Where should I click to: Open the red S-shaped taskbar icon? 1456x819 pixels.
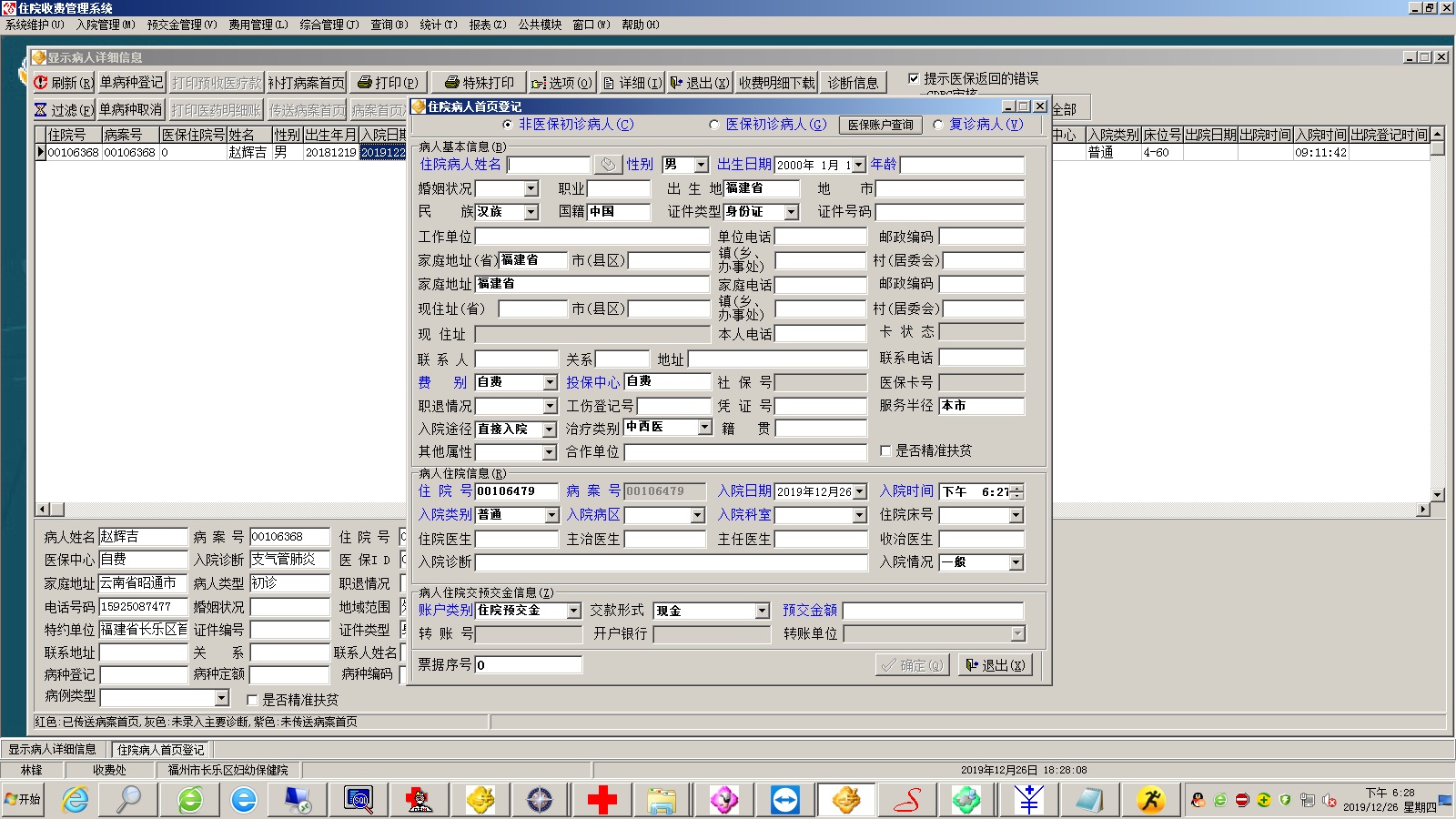tap(907, 800)
